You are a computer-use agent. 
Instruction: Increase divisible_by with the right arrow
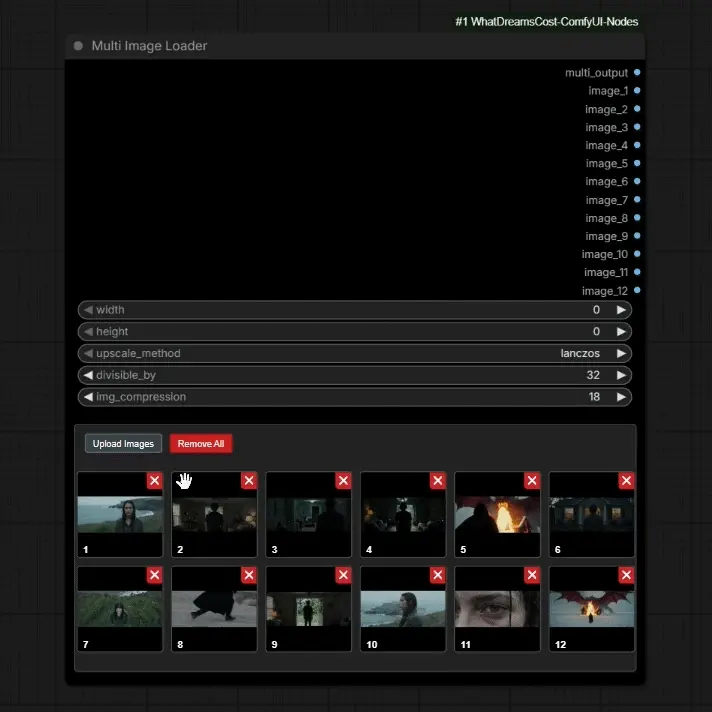coord(621,375)
